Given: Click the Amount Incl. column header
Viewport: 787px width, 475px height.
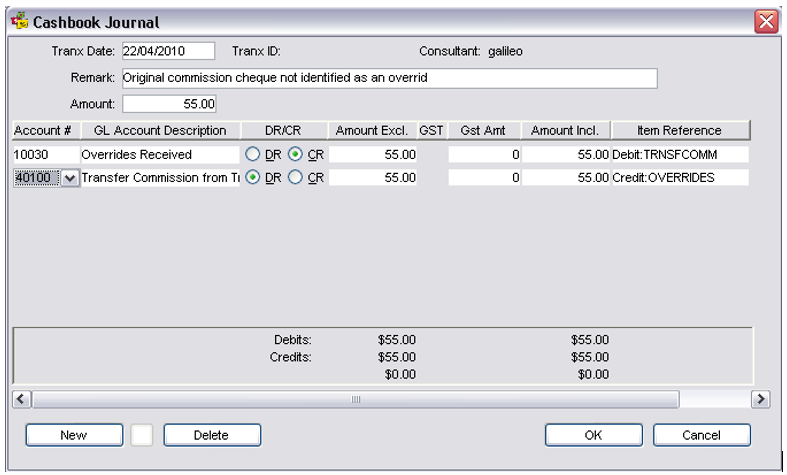Looking at the screenshot, I should point(566,131).
